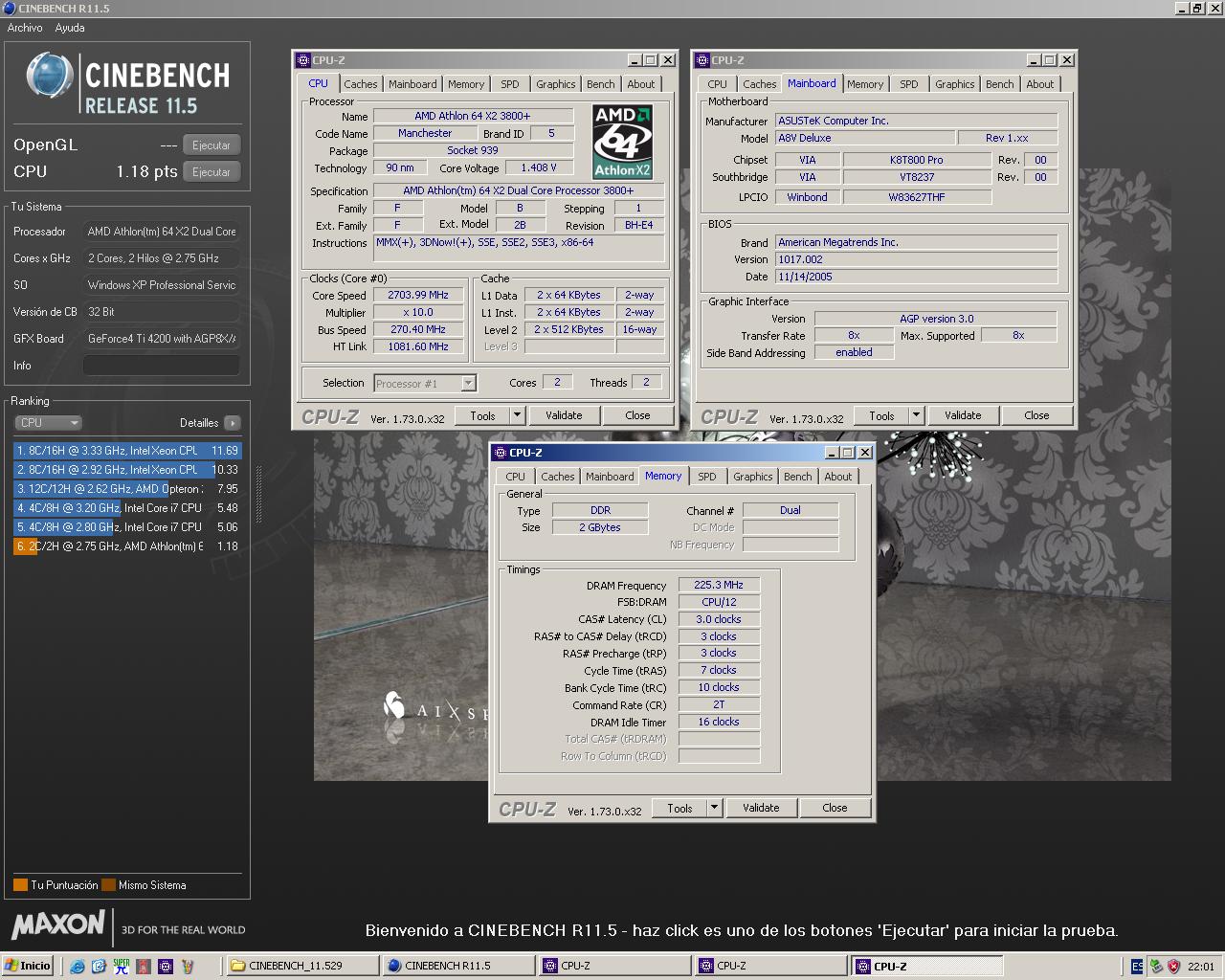Open Tools dropdown arrow in the Mainboard window

(x=917, y=415)
